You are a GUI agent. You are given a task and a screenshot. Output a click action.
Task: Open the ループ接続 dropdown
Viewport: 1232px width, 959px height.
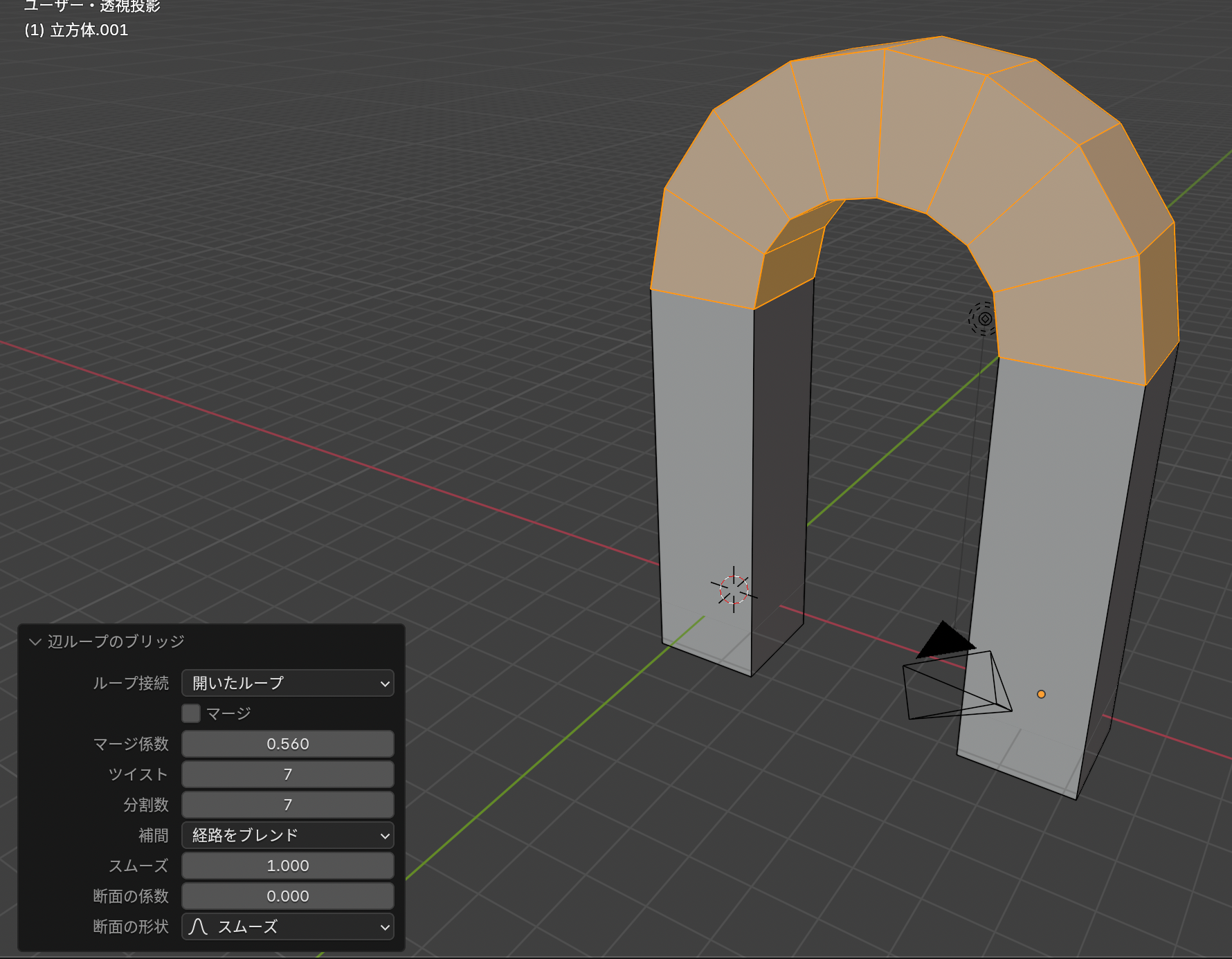287,683
